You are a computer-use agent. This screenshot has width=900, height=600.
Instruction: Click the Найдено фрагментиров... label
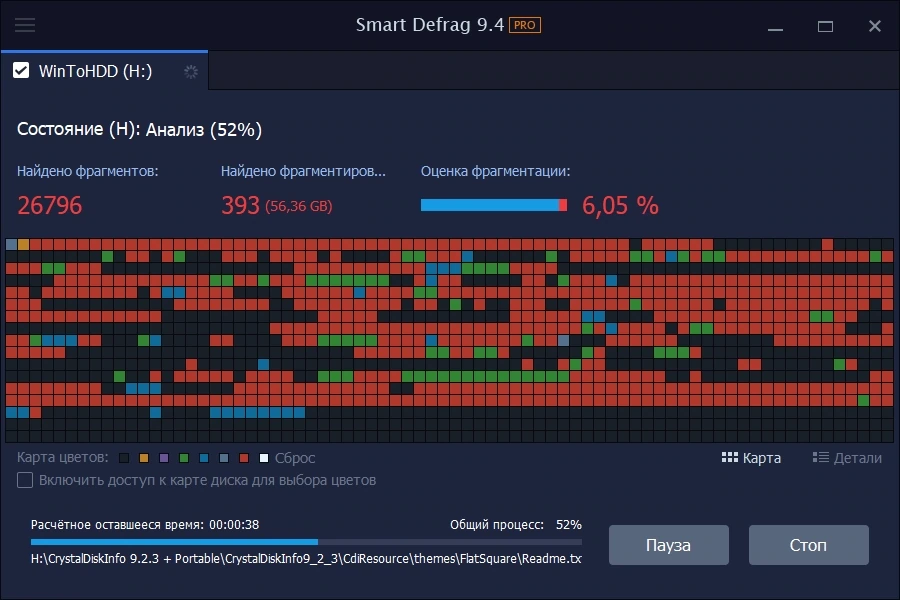[x=303, y=171]
